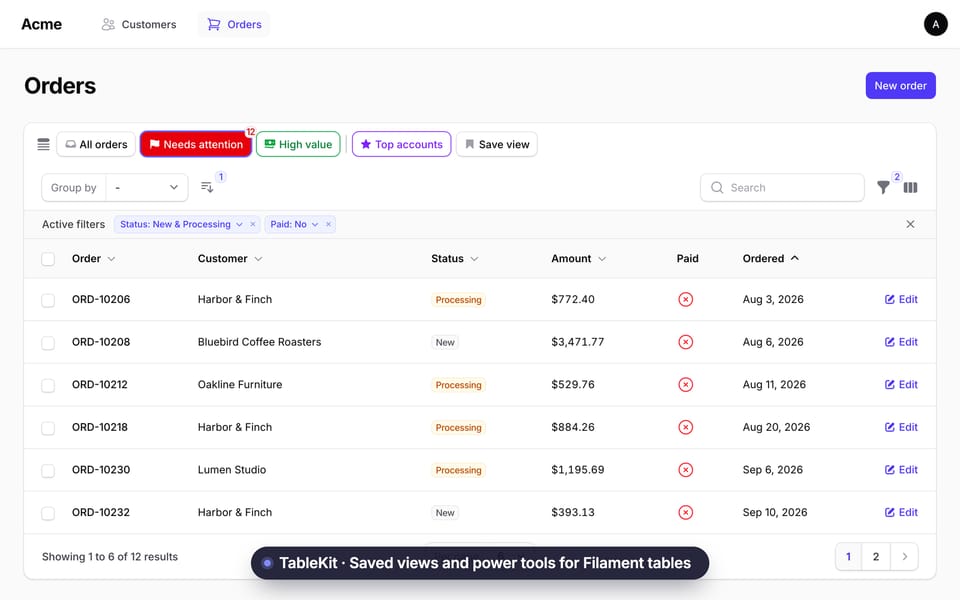
Task: Edit order ORD-10218
Action: point(901,427)
